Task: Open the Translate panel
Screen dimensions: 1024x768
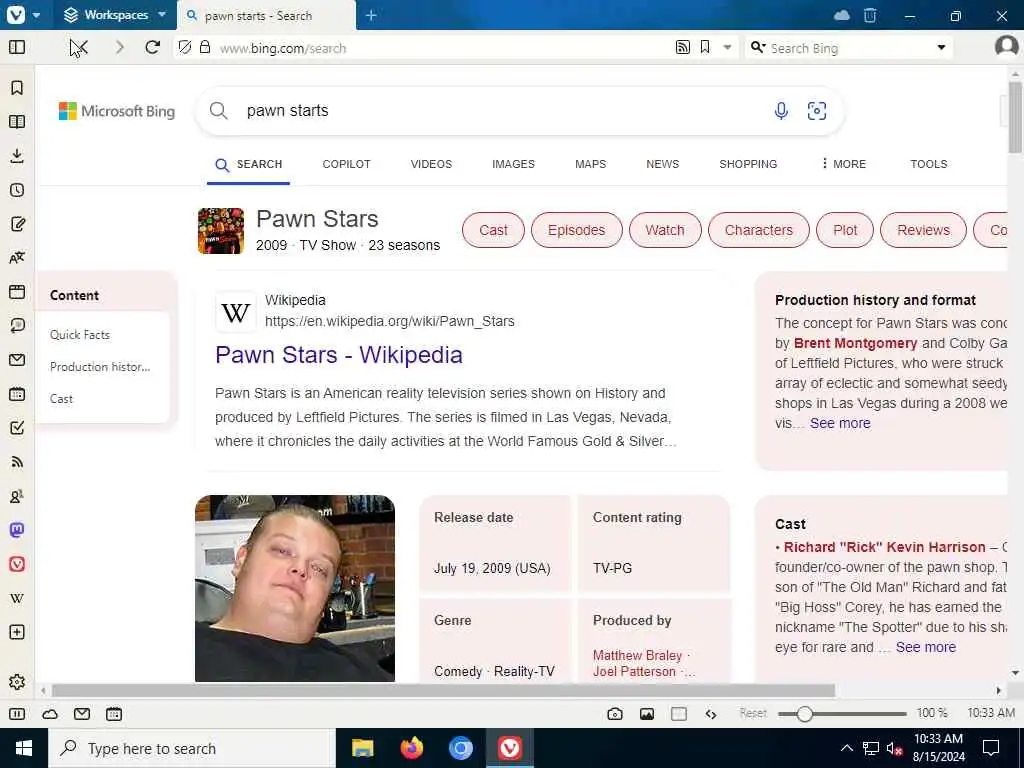Action: click(x=17, y=258)
